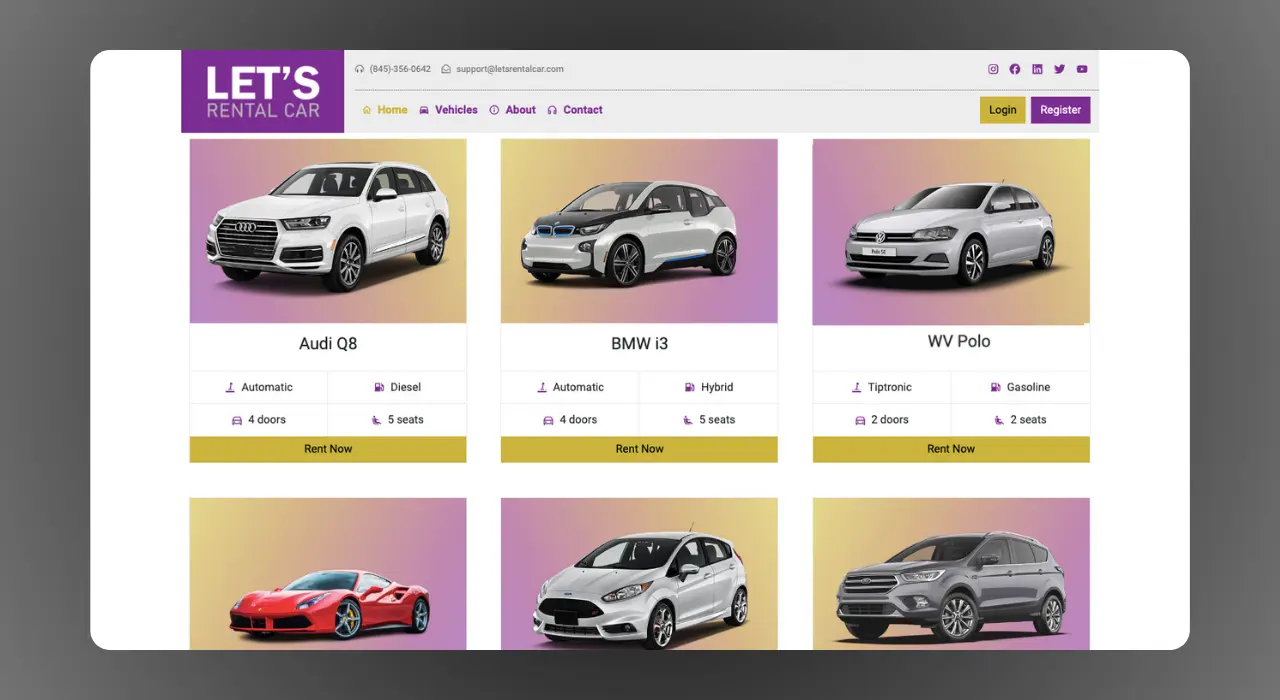Viewport: 1280px width, 700px height.
Task: Open the WV Polo car photo
Action: click(x=951, y=232)
